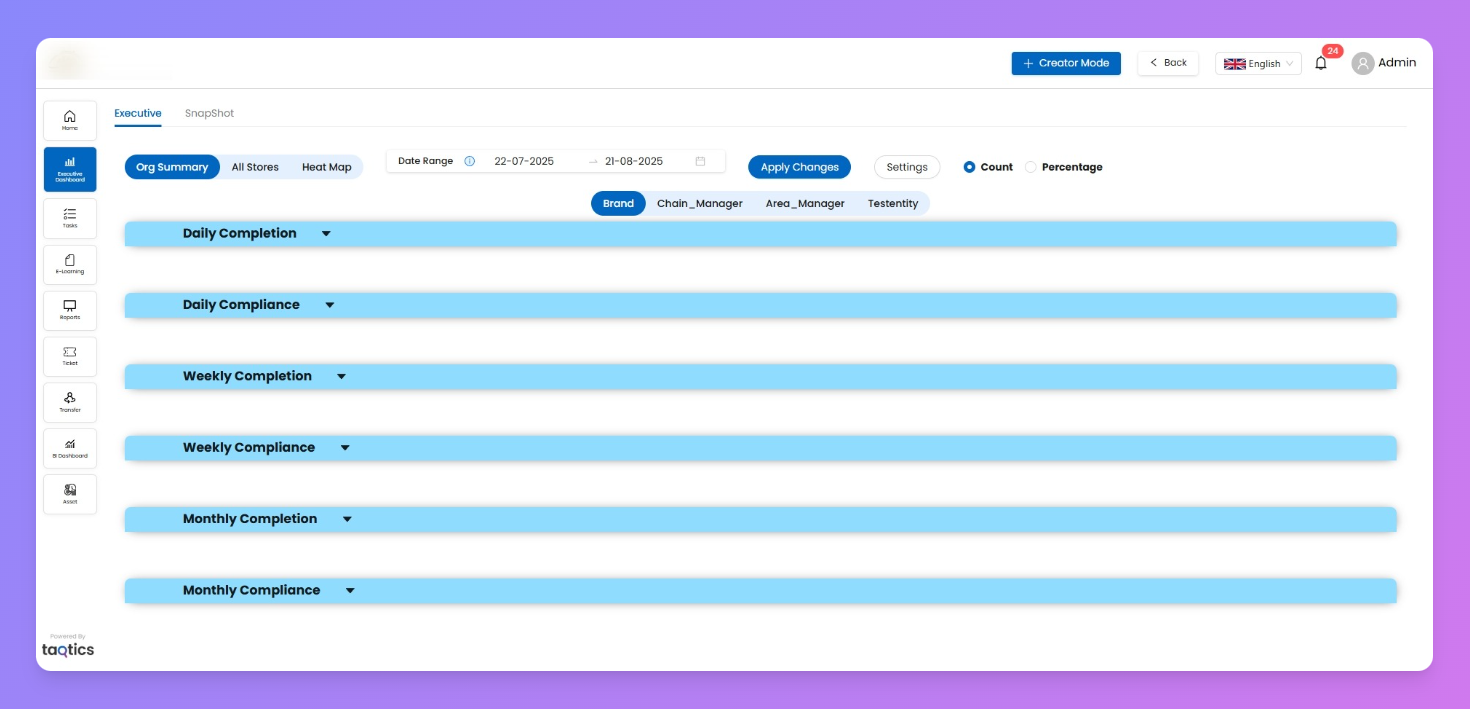The height and width of the screenshot is (709, 1470).
Task: Open the Asset sidebar icon
Action: [x=70, y=494]
